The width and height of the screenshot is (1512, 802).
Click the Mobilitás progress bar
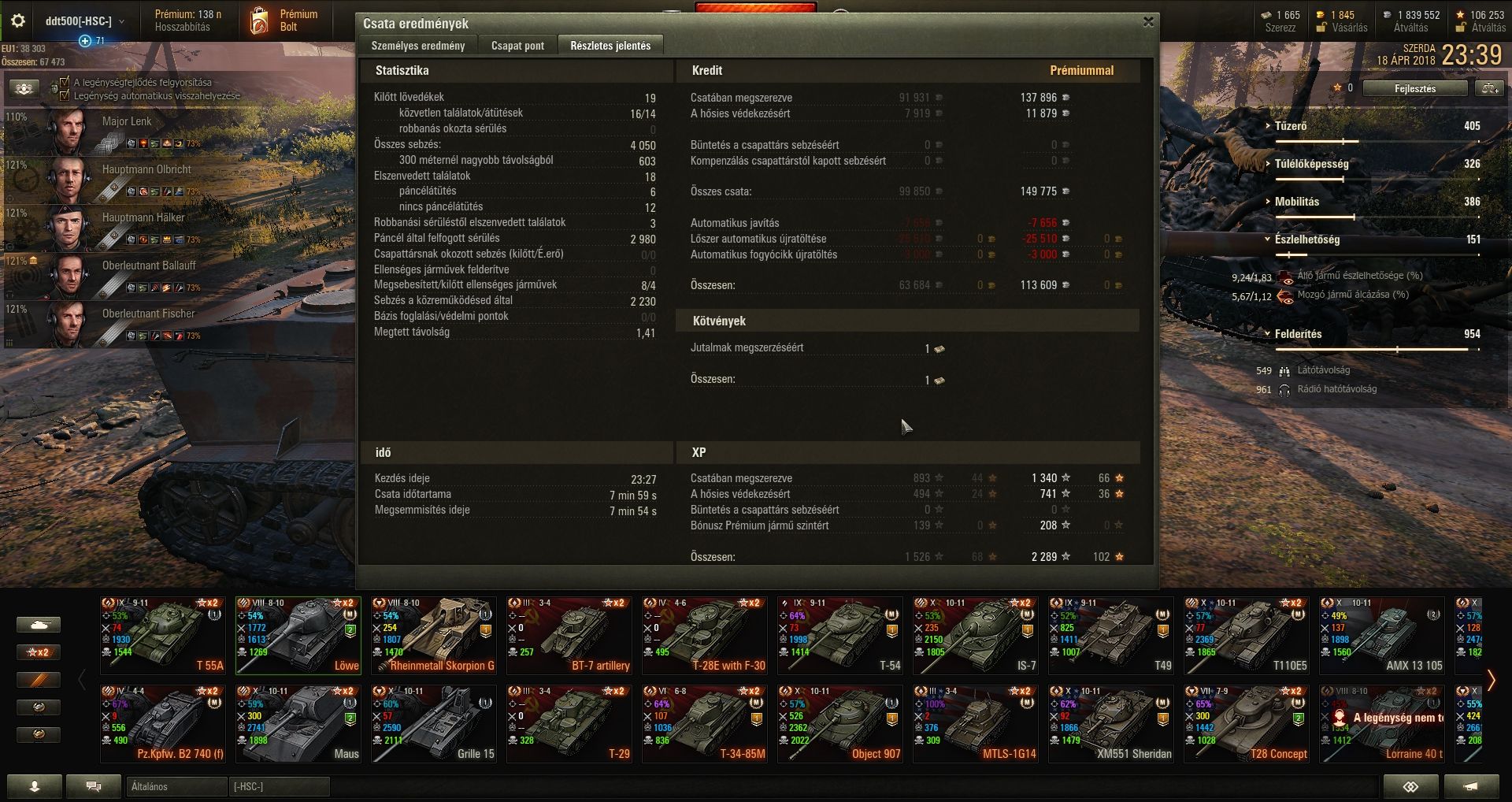tap(1377, 217)
